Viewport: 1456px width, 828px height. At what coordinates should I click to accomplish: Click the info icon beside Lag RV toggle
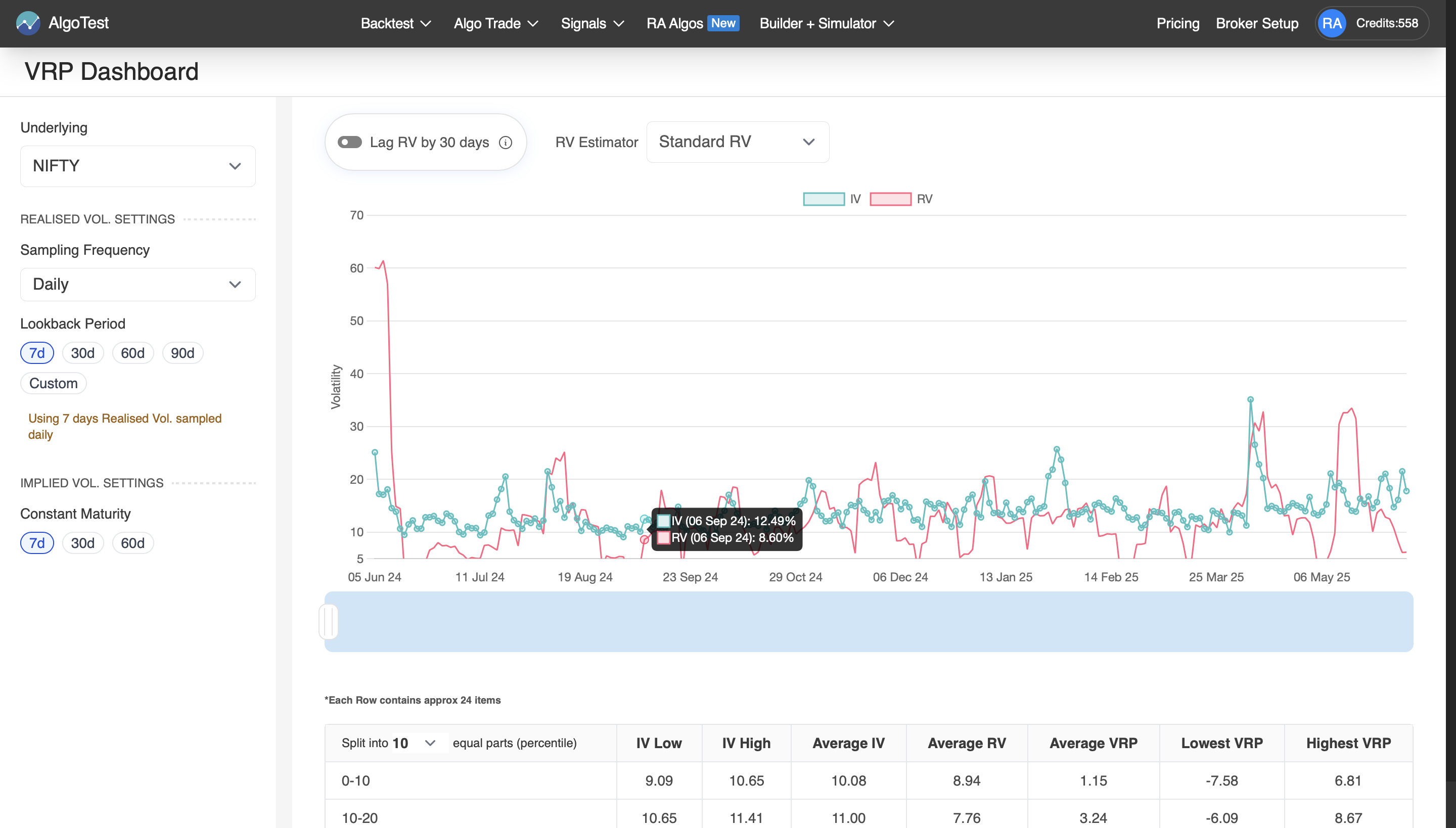pos(506,142)
